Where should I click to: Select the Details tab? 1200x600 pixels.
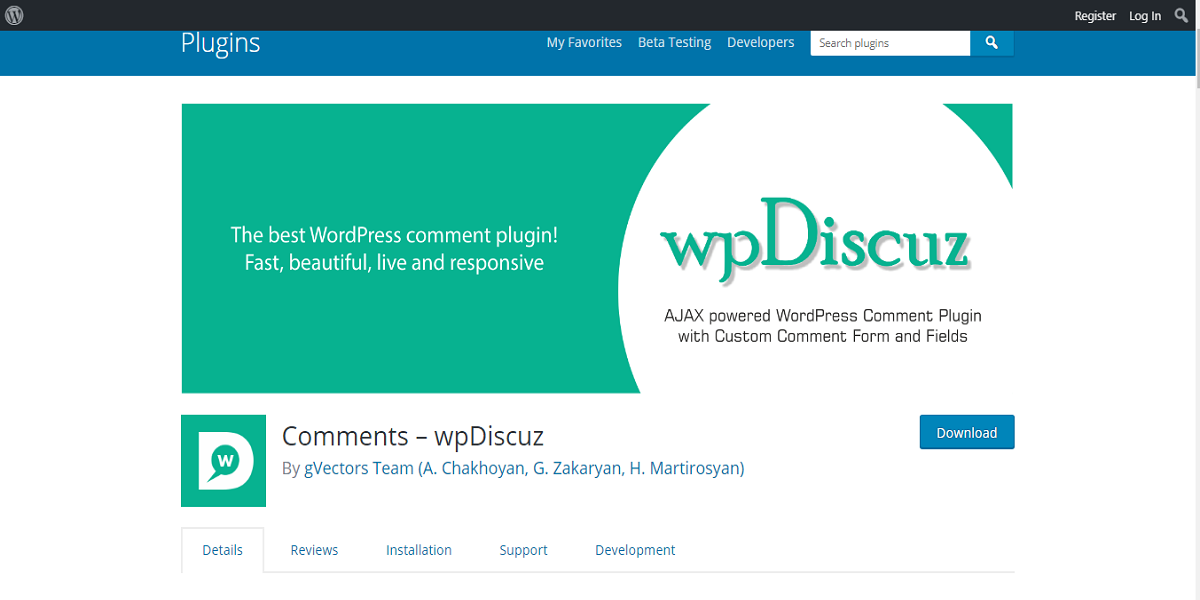[x=222, y=550]
